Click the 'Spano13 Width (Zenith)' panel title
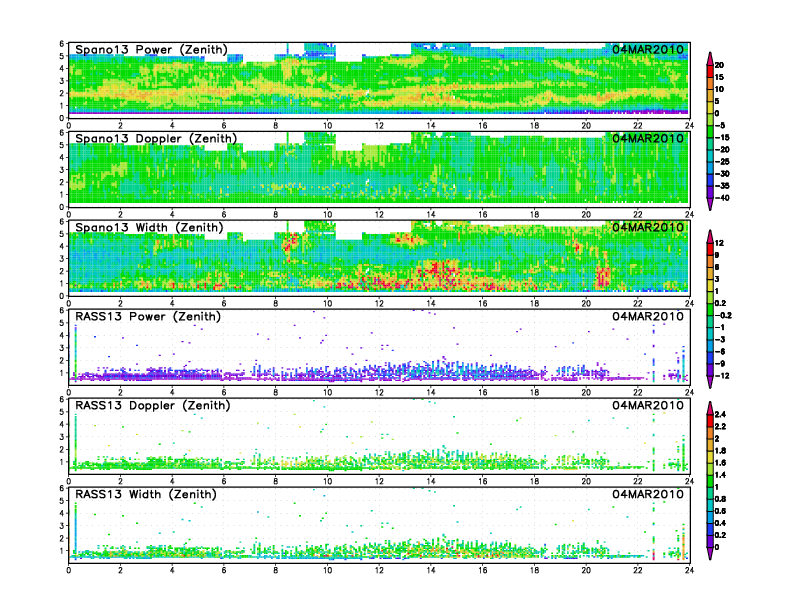The image size is (792, 612). [149, 228]
